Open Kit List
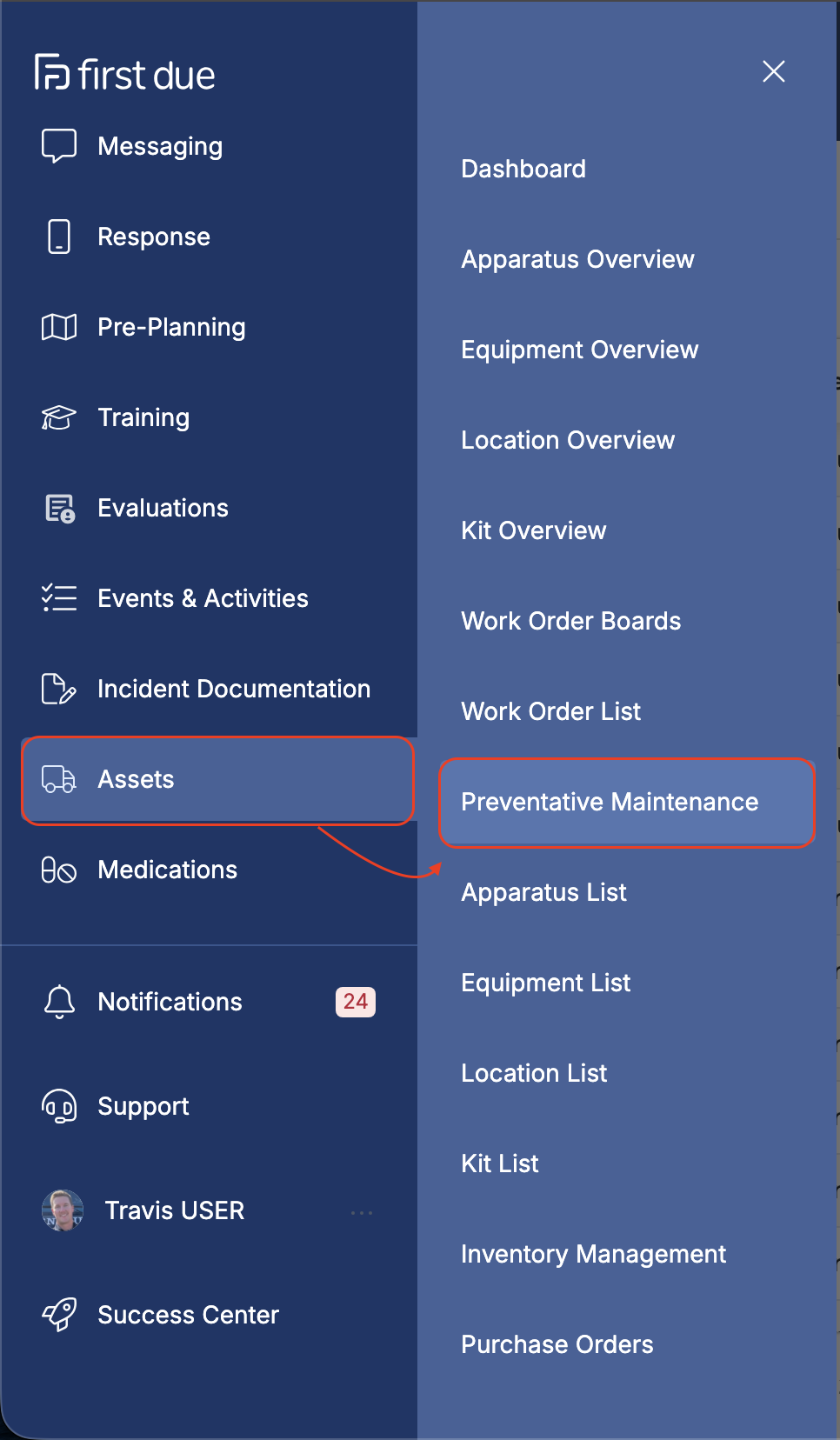The height and width of the screenshot is (1440, 840). point(500,1163)
